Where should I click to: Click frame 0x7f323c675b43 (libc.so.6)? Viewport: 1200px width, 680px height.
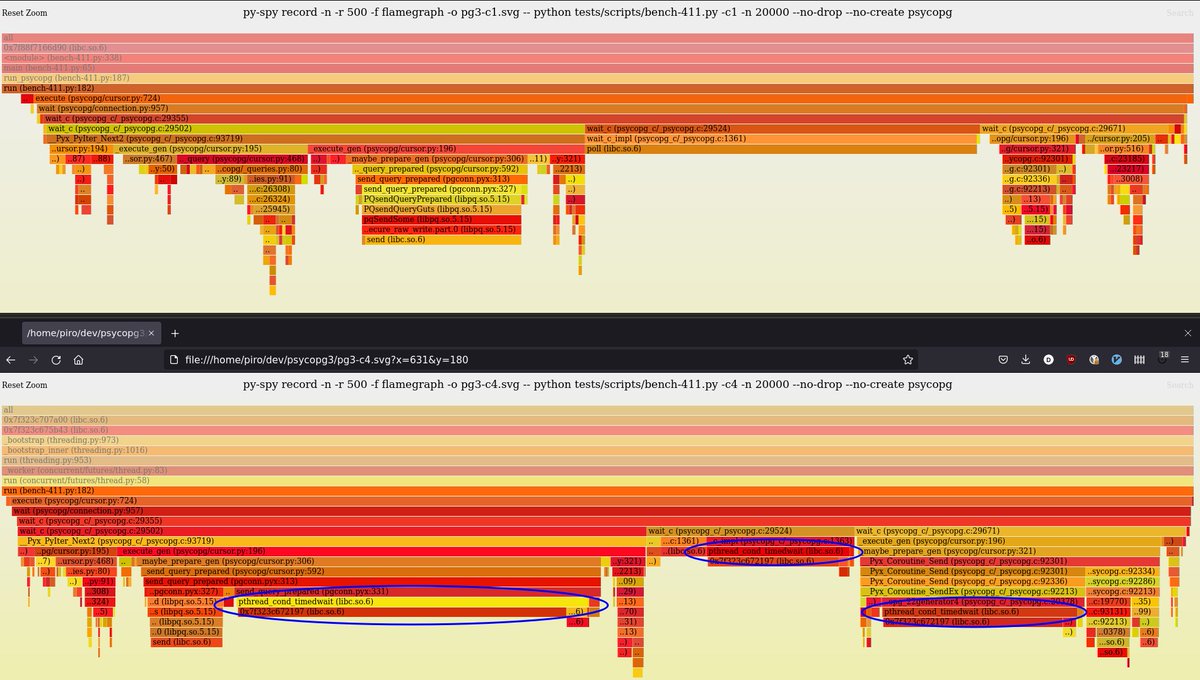pos(598,430)
